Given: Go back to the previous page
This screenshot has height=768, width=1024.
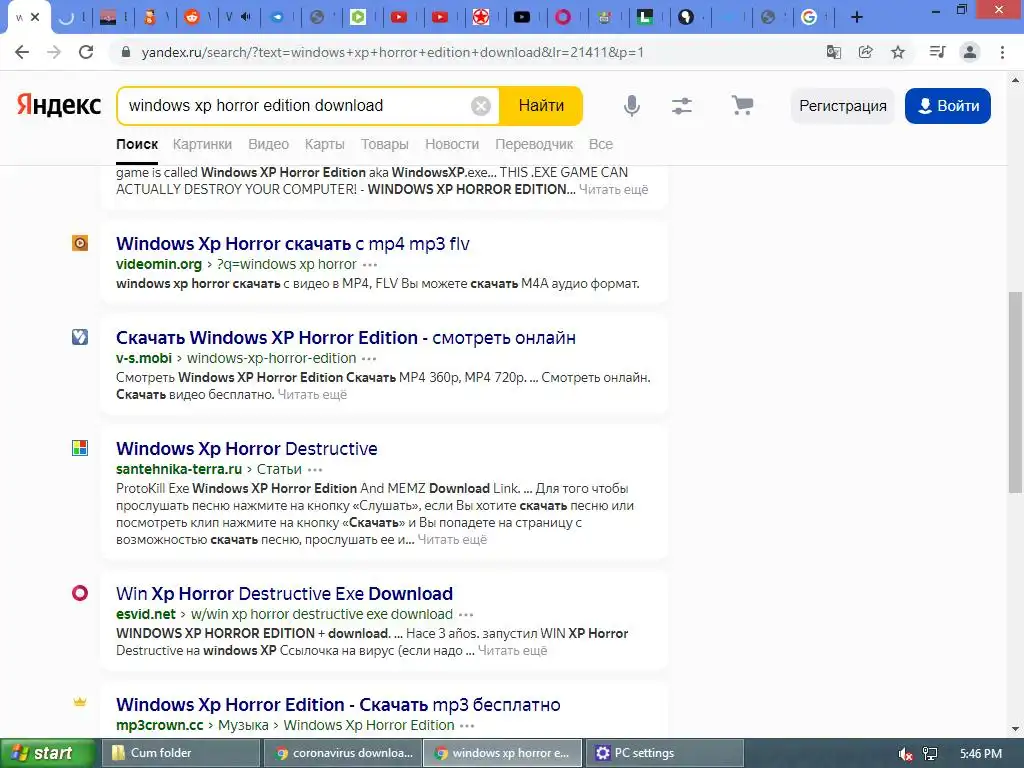Looking at the screenshot, I should tap(22, 52).
